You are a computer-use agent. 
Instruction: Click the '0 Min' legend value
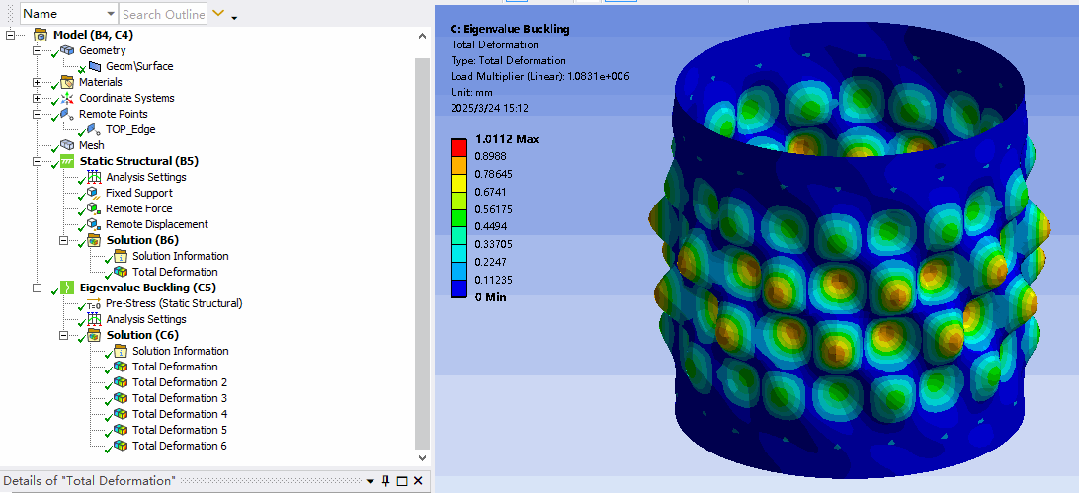[x=491, y=297]
